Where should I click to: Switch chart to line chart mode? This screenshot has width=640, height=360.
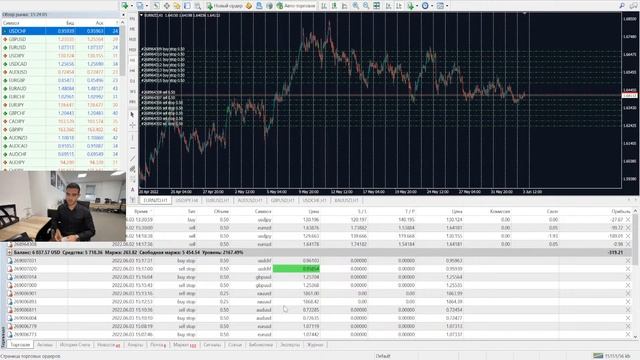(345, 6)
